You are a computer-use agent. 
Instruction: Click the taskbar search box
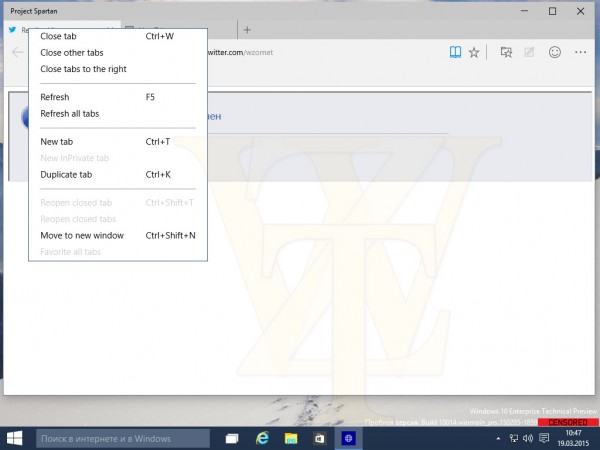(x=123, y=439)
